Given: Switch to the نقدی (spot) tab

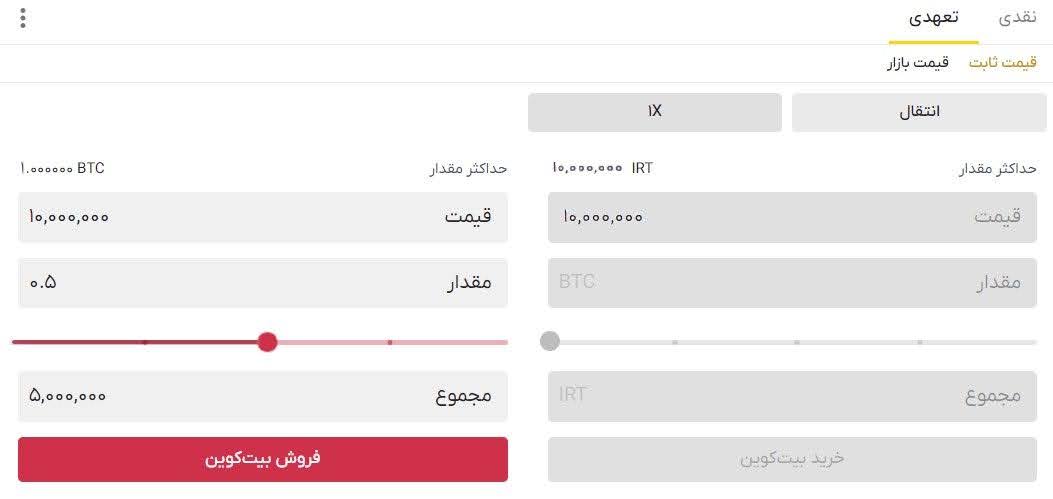Looking at the screenshot, I should pos(1018,18).
